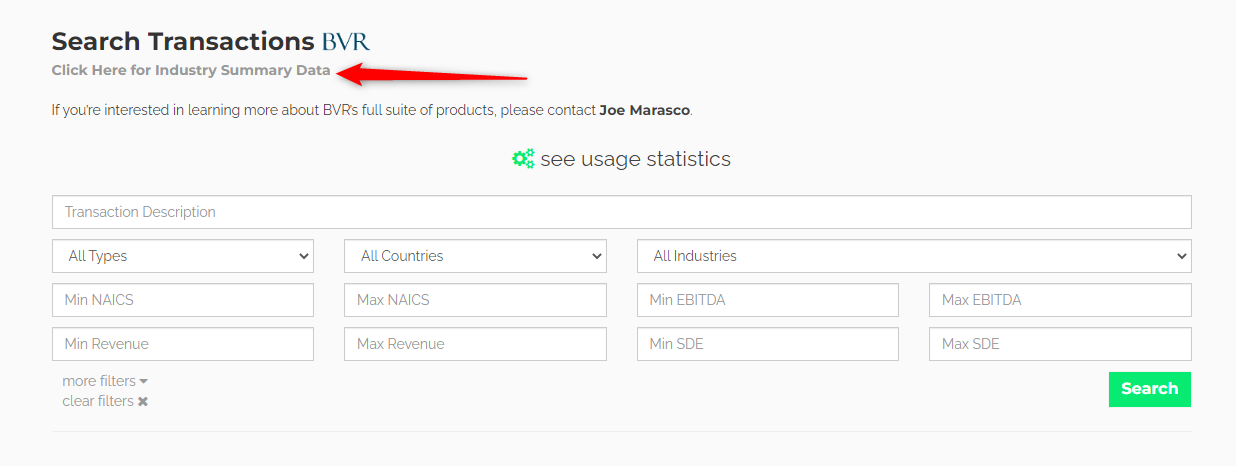
Task: Click the clear filters x icon
Action: (x=143, y=402)
